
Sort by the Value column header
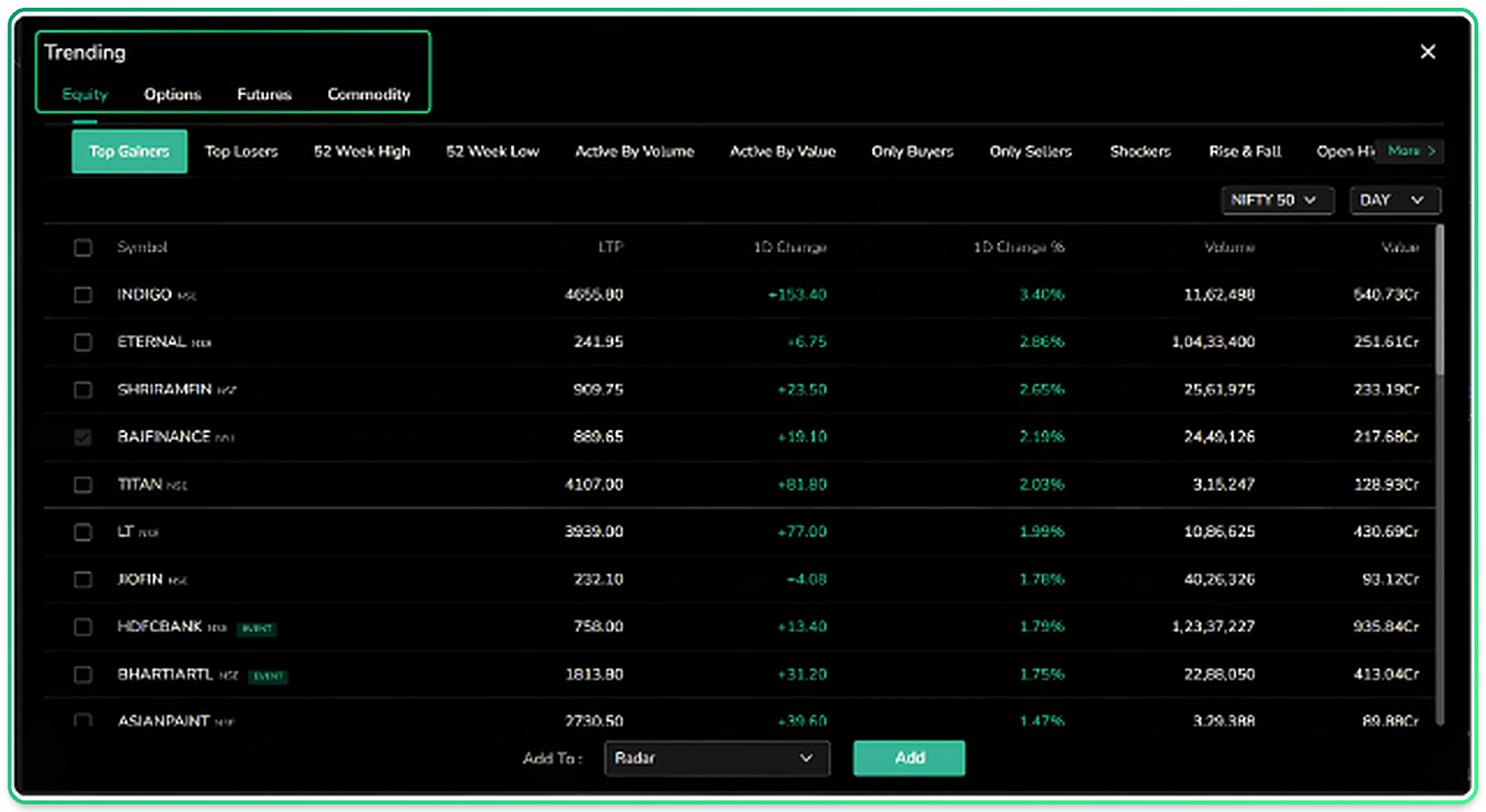[x=1400, y=247]
